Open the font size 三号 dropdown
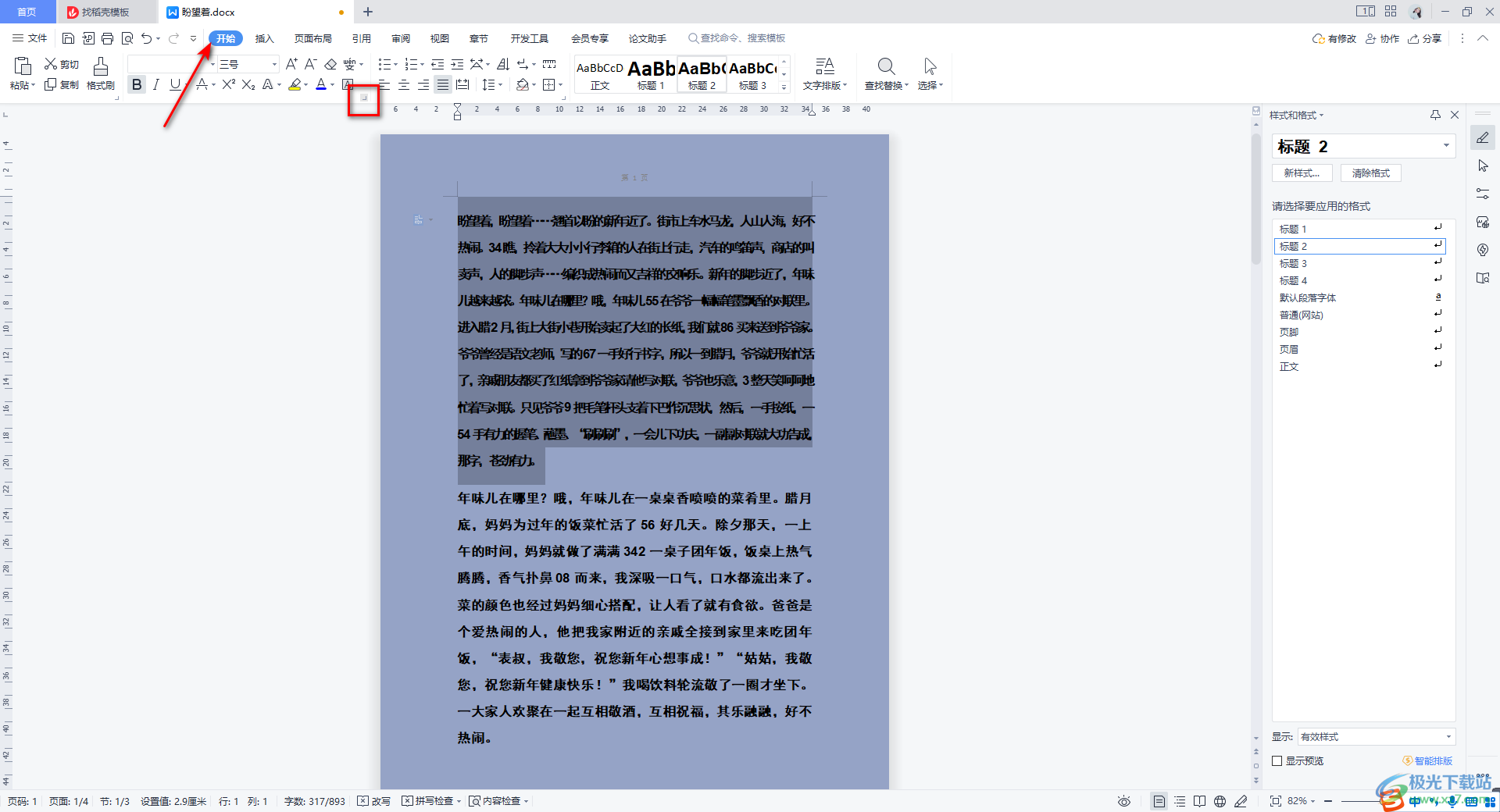The height and width of the screenshot is (812, 1500). (x=274, y=64)
